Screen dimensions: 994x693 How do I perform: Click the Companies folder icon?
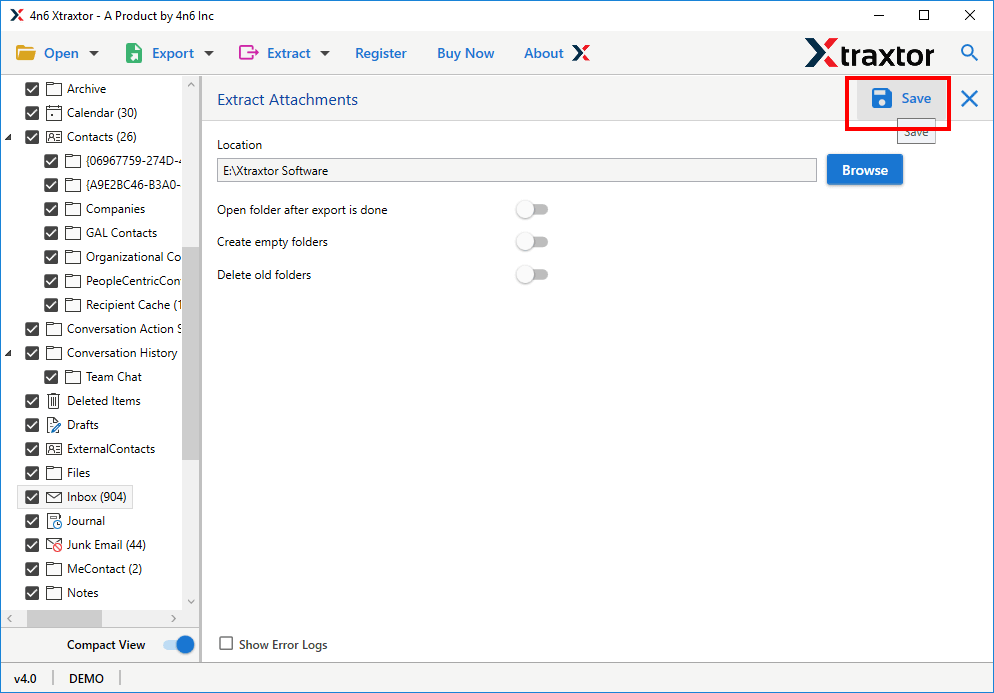(x=73, y=209)
